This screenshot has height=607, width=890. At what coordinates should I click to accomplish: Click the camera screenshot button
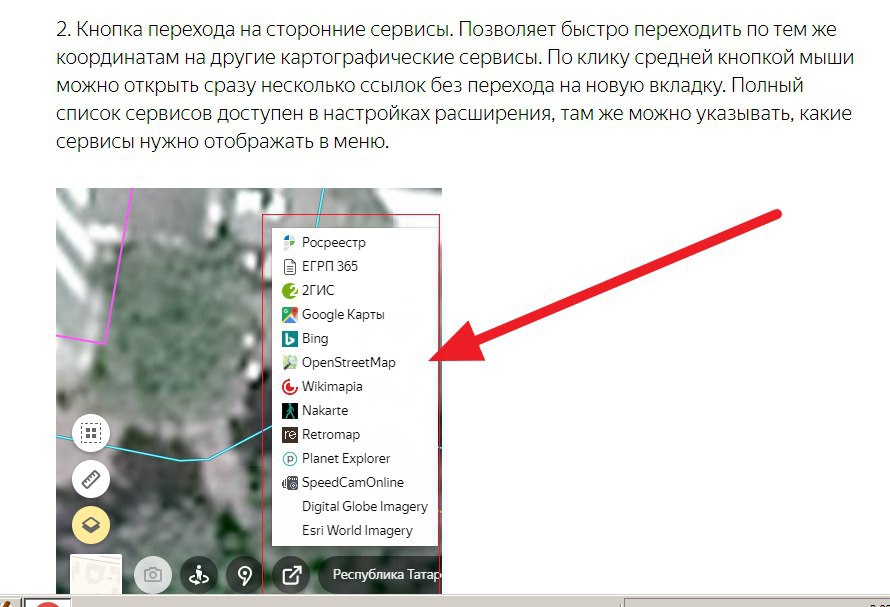tap(153, 575)
